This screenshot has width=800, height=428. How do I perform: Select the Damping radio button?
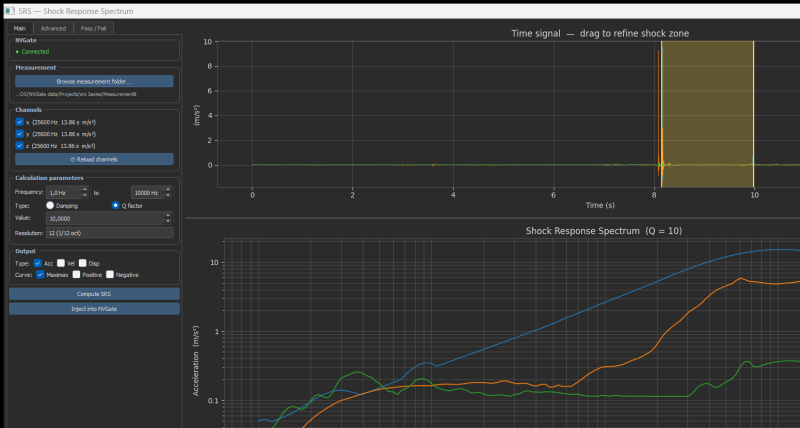pyautogui.click(x=50, y=206)
